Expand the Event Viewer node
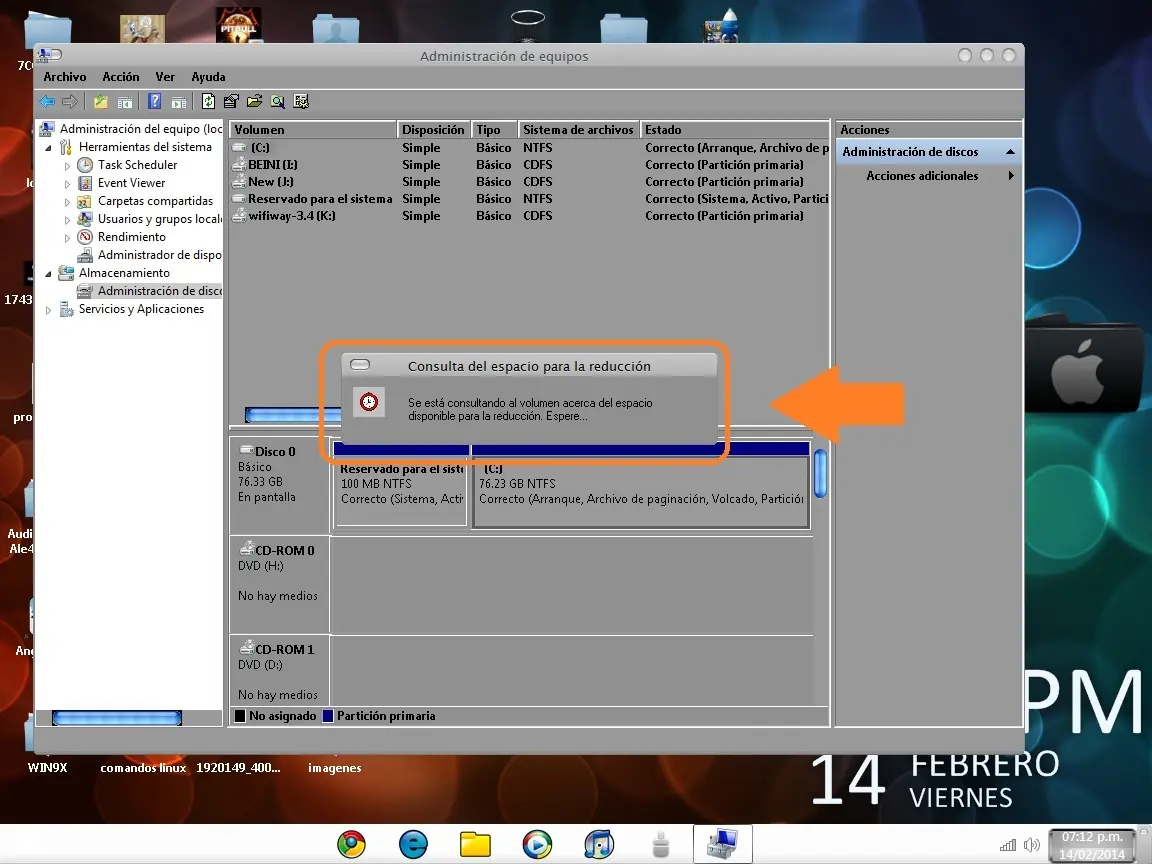Image resolution: width=1152 pixels, height=864 pixels. [x=68, y=184]
